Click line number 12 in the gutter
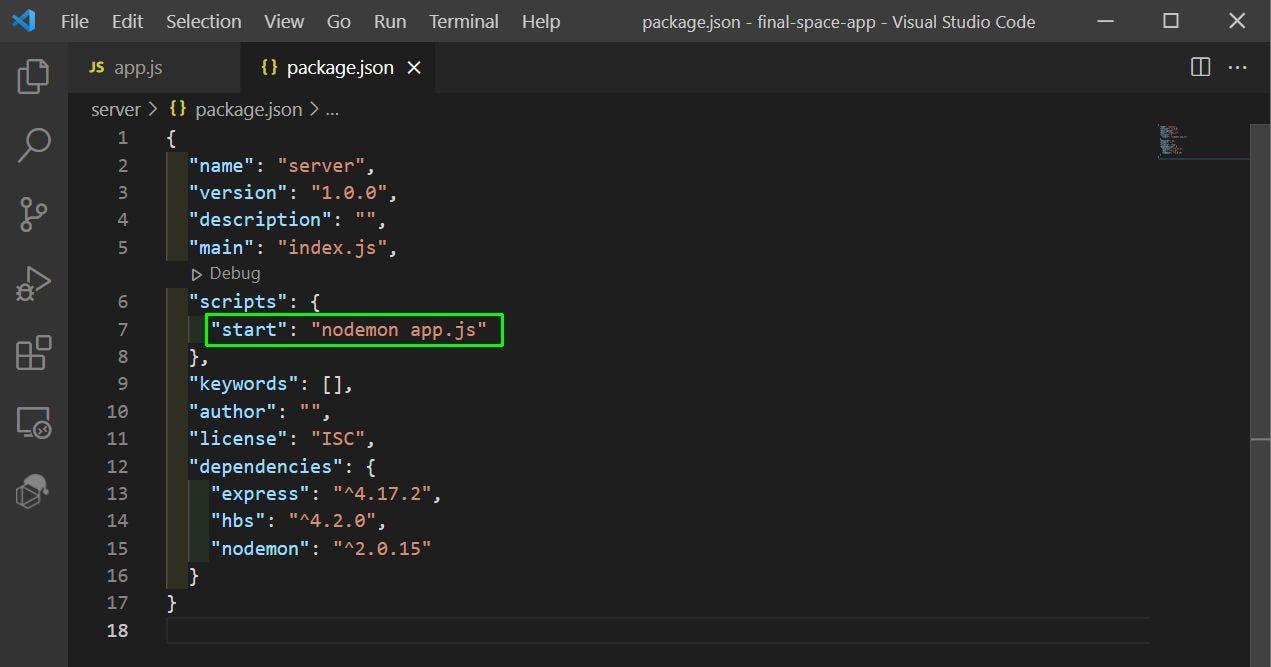Image resolution: width=1271 pixels, height=667 pixels. tap(117, 467)
